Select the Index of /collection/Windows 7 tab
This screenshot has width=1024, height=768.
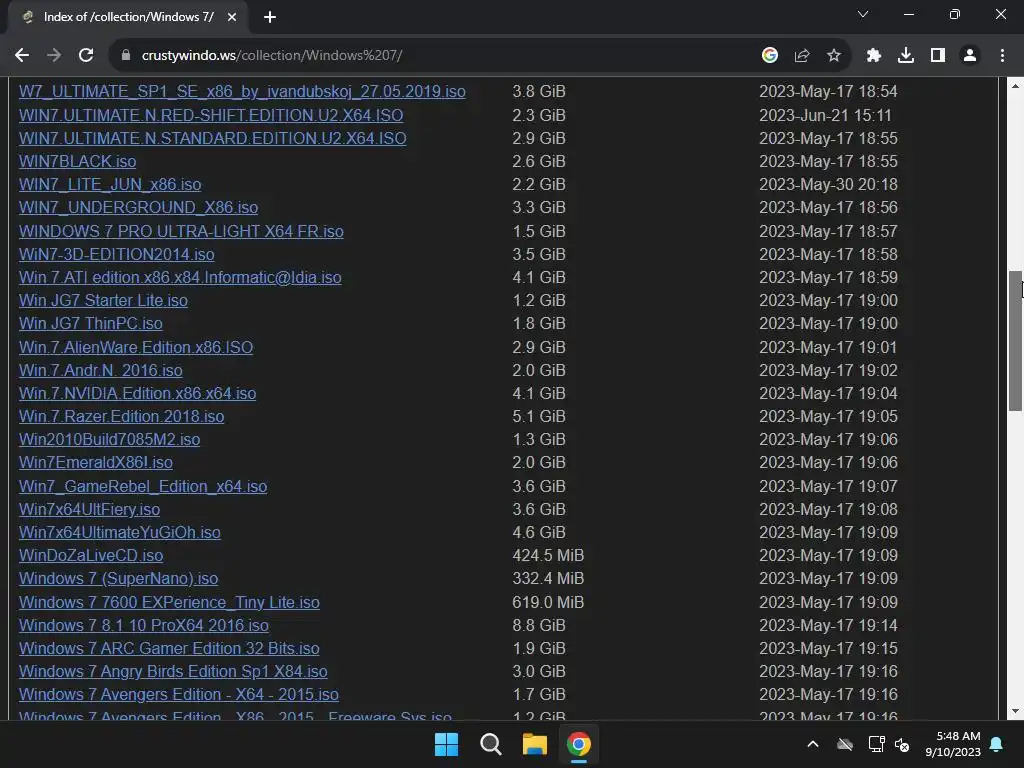tap(128, 17)
